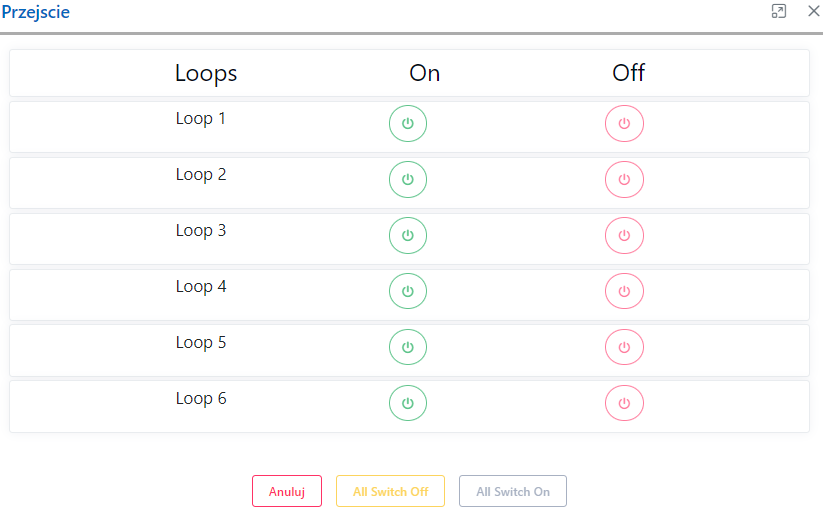Screen dimensions: 823x509
Task: Close the Przejscie dialog
Action: pyautogui.click(x=813, y=11)
